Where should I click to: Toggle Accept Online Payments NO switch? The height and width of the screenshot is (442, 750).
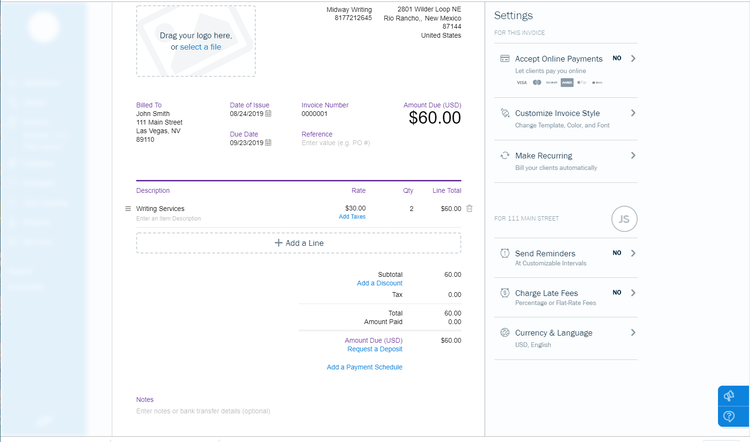617,59
